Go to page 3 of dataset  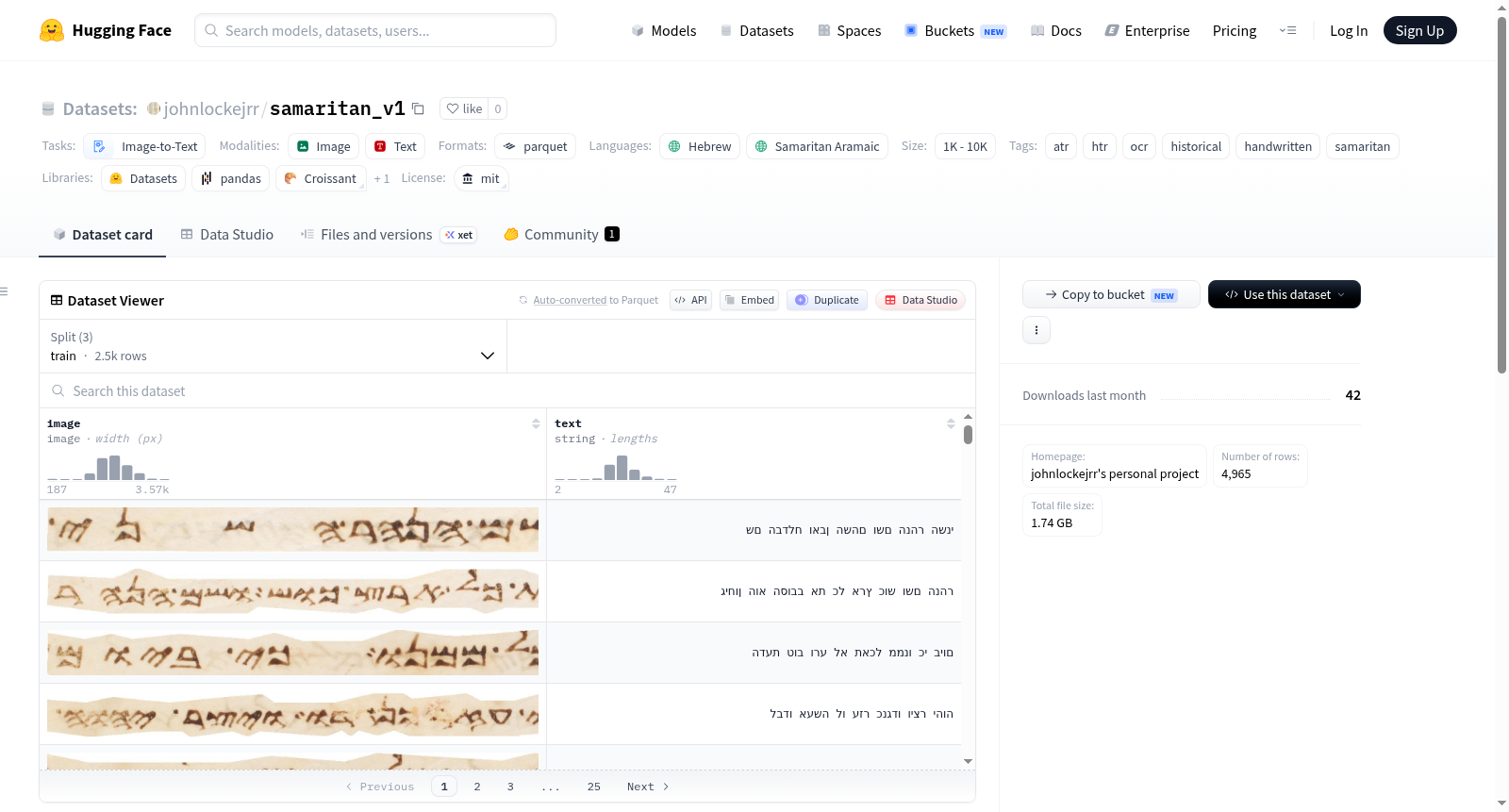[x=510, y=787]
